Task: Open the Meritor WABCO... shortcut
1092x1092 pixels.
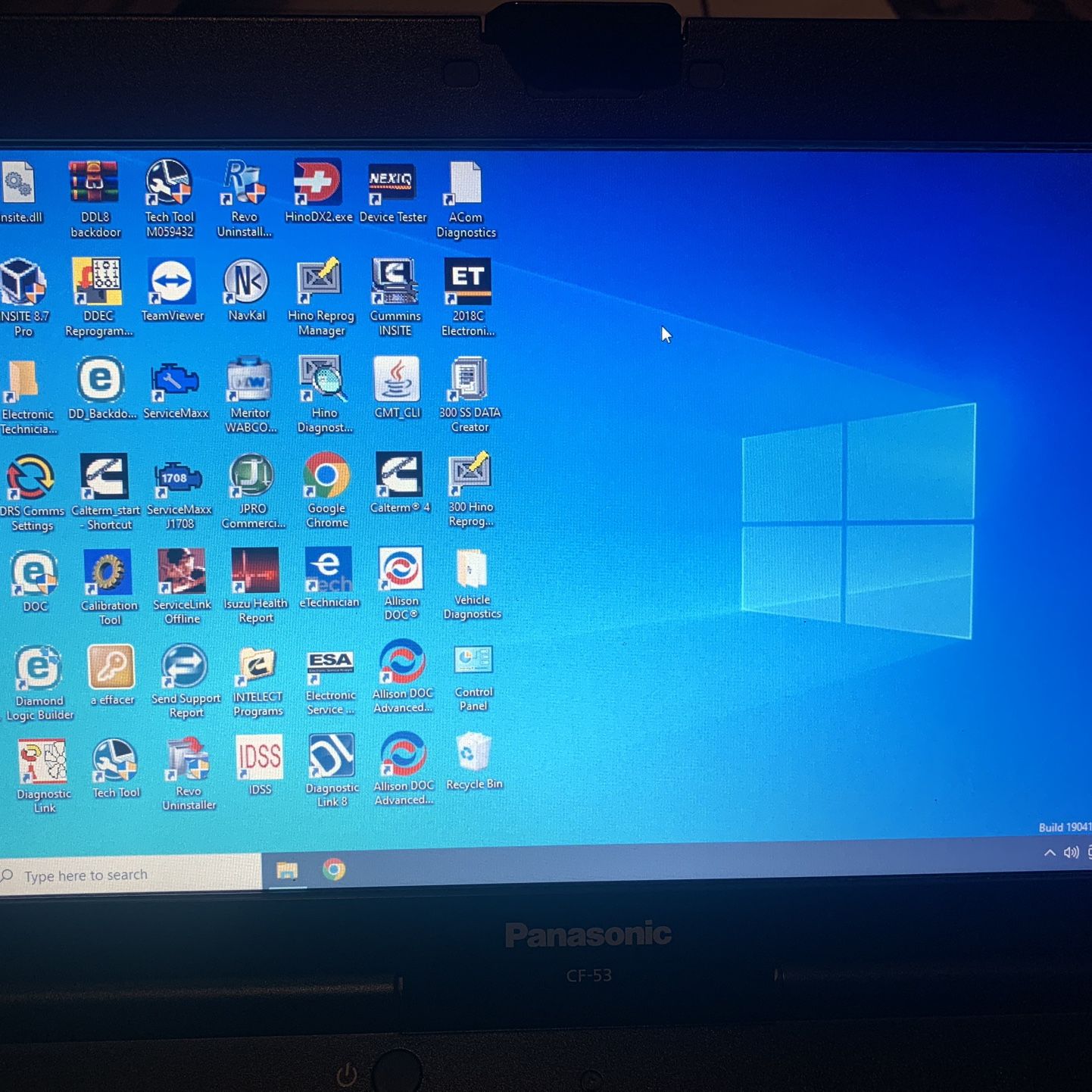Action: click(249, 379)
